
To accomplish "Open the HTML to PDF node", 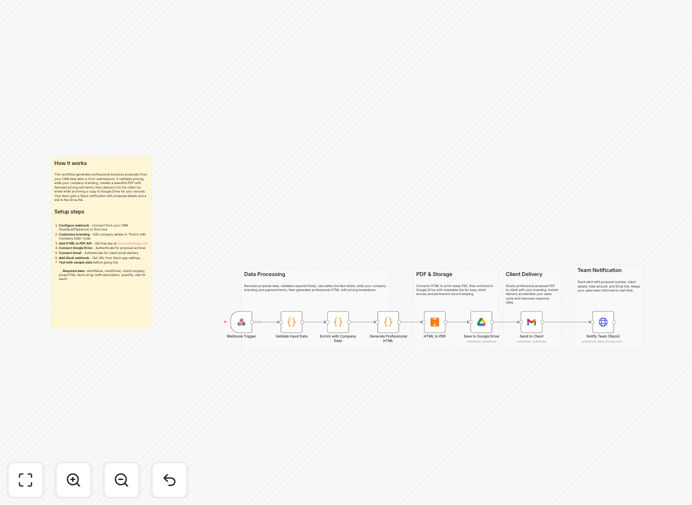I will (x=435, y=322).
